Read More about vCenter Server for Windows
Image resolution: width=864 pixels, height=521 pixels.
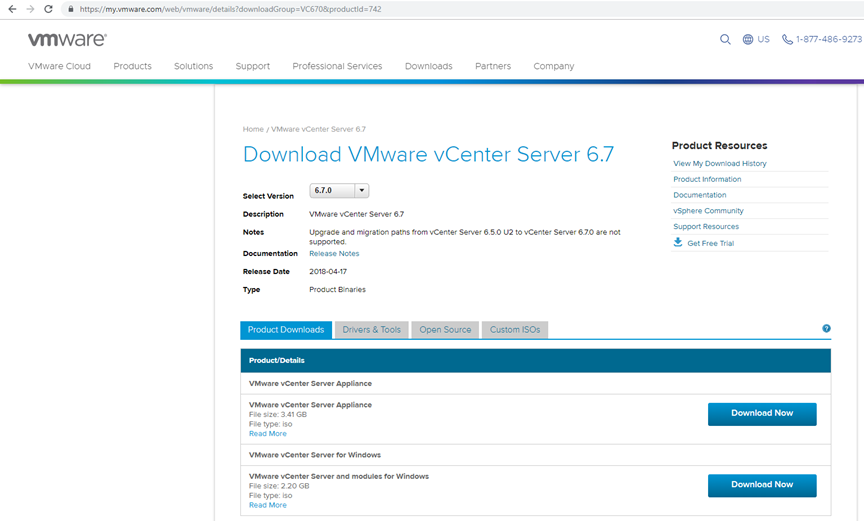point(268,505)
